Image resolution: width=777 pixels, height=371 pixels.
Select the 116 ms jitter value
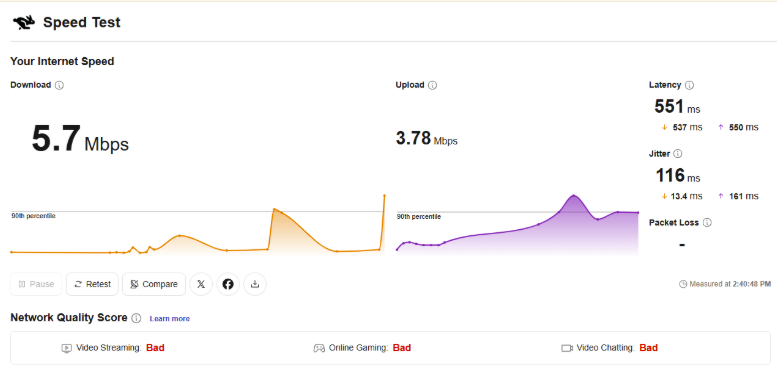(678, 175)
